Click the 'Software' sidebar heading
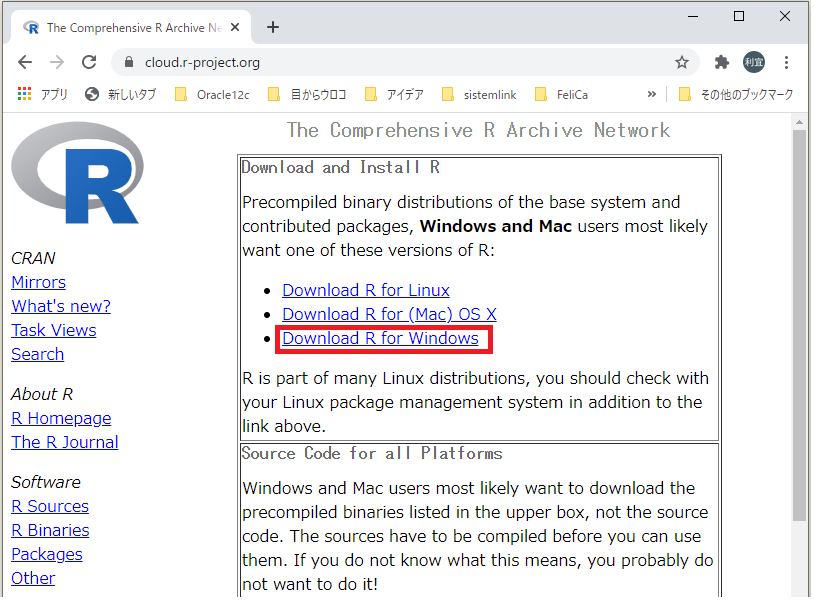This screenshot has height=604, width=815. pyautogui.click(x=46, y=482)
